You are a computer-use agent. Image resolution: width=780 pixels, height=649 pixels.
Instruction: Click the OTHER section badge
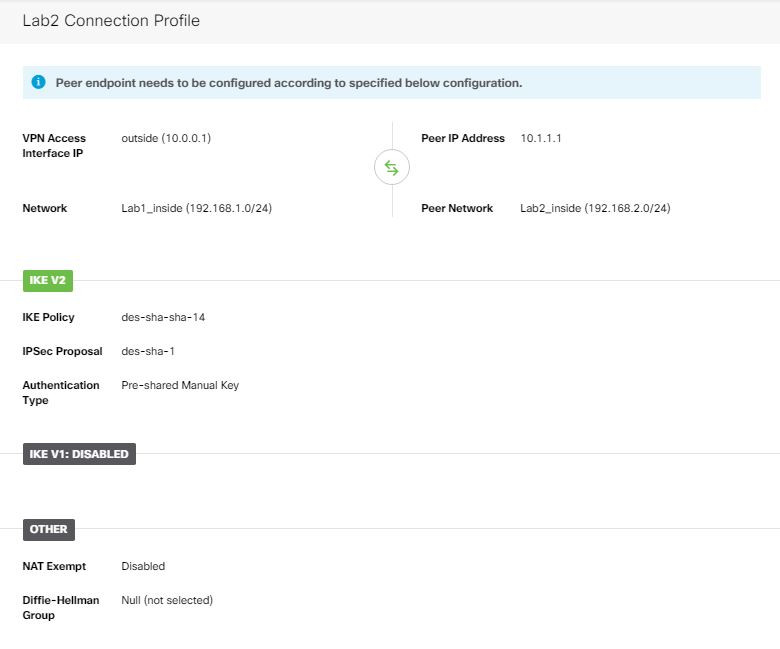tap(49, 530)
